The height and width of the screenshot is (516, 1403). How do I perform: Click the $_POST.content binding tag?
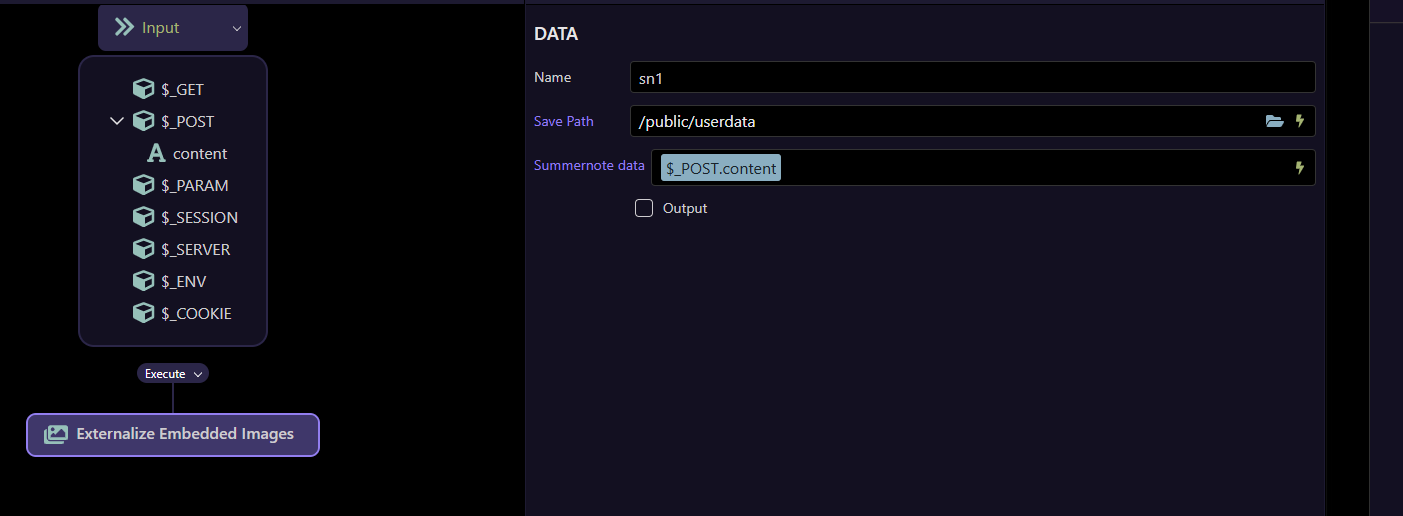click(x=720, y=168)
